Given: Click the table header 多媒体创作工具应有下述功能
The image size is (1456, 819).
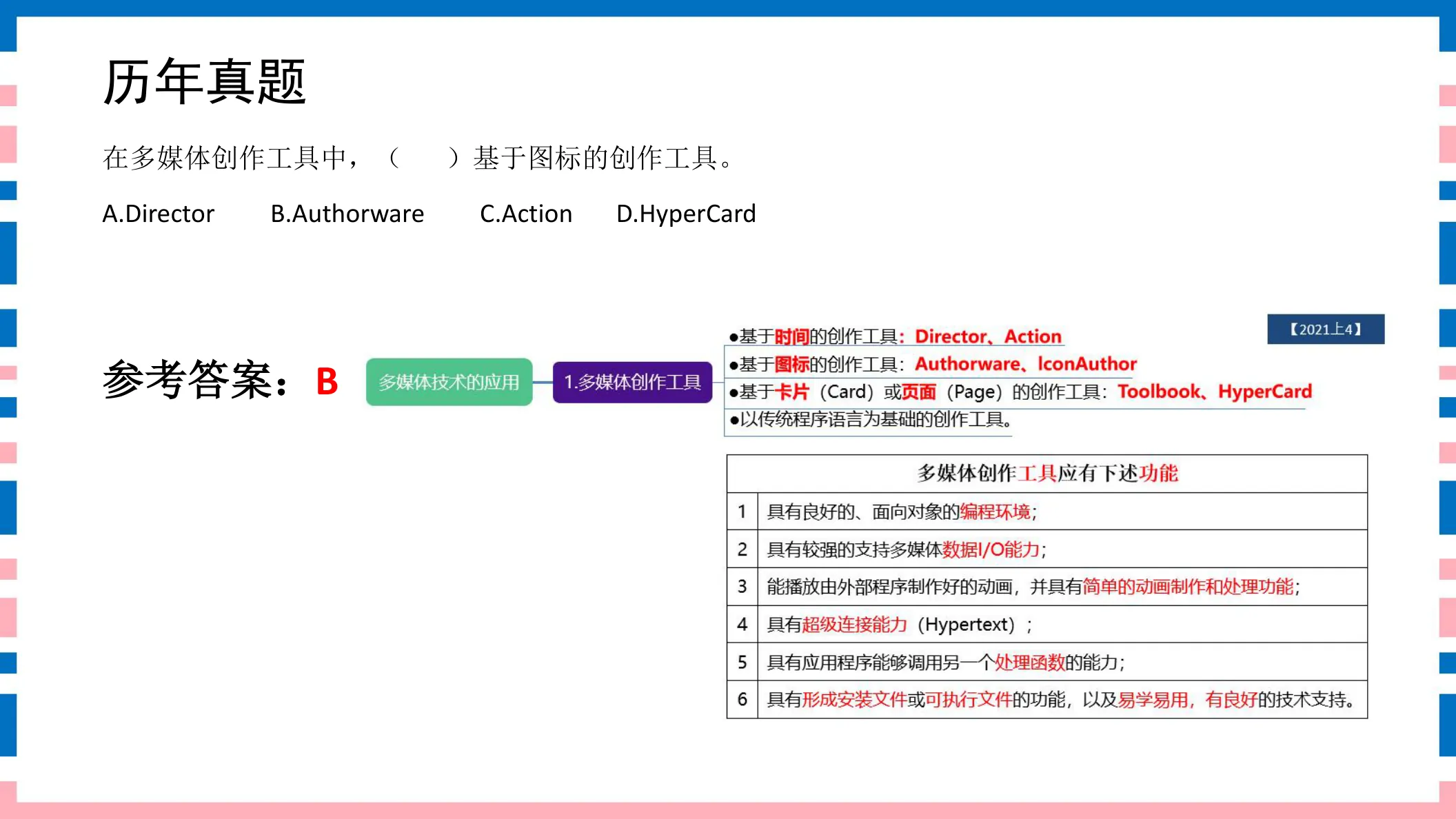Looking at the screenshot, I should [1047, 473].
